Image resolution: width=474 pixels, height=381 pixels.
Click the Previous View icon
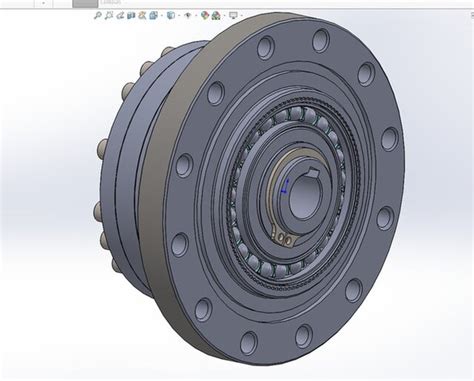(x=120, y=15)
